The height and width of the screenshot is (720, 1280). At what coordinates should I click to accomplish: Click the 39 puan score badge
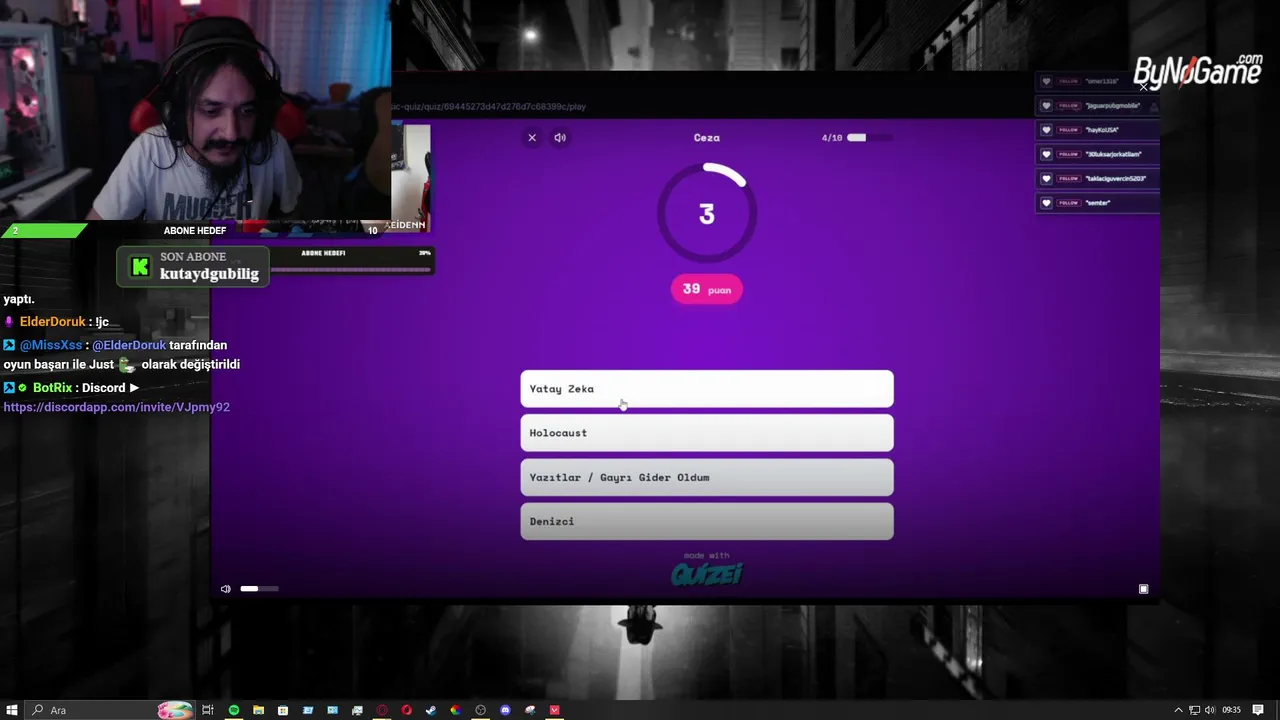tap(707, 289)
